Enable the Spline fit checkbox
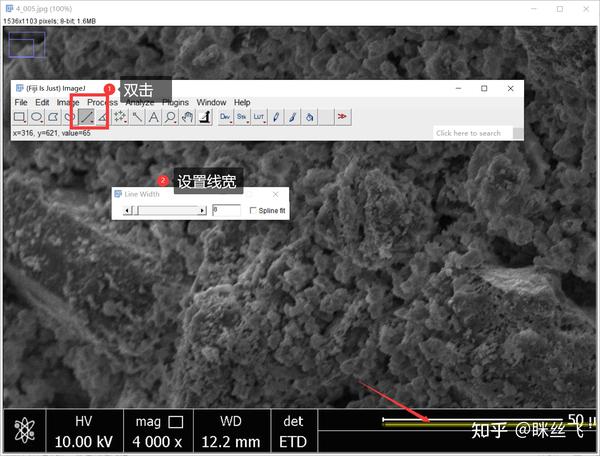600x456 pixels. point(253,210)
